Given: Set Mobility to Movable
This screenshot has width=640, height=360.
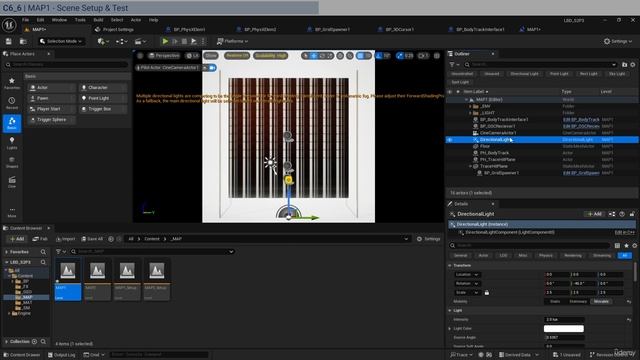Looking at the screenshot, I should tap(601, 302).
